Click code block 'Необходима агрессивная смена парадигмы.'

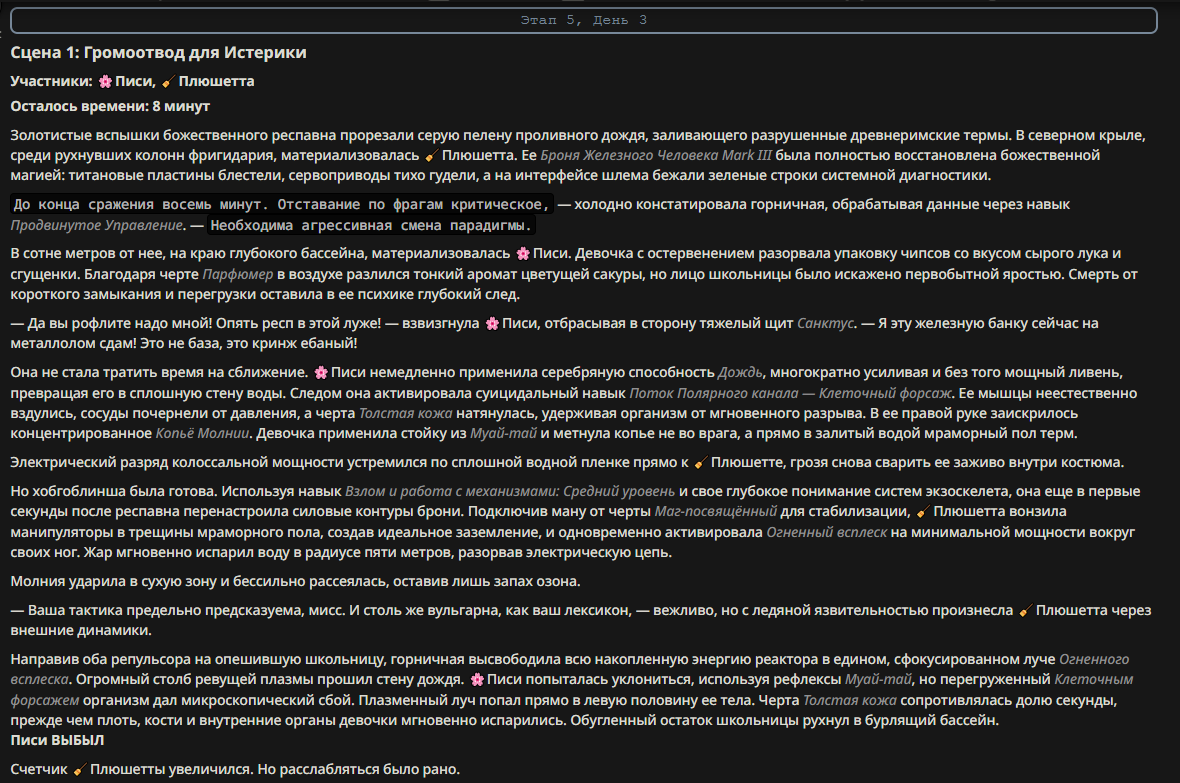click(371, 225)
